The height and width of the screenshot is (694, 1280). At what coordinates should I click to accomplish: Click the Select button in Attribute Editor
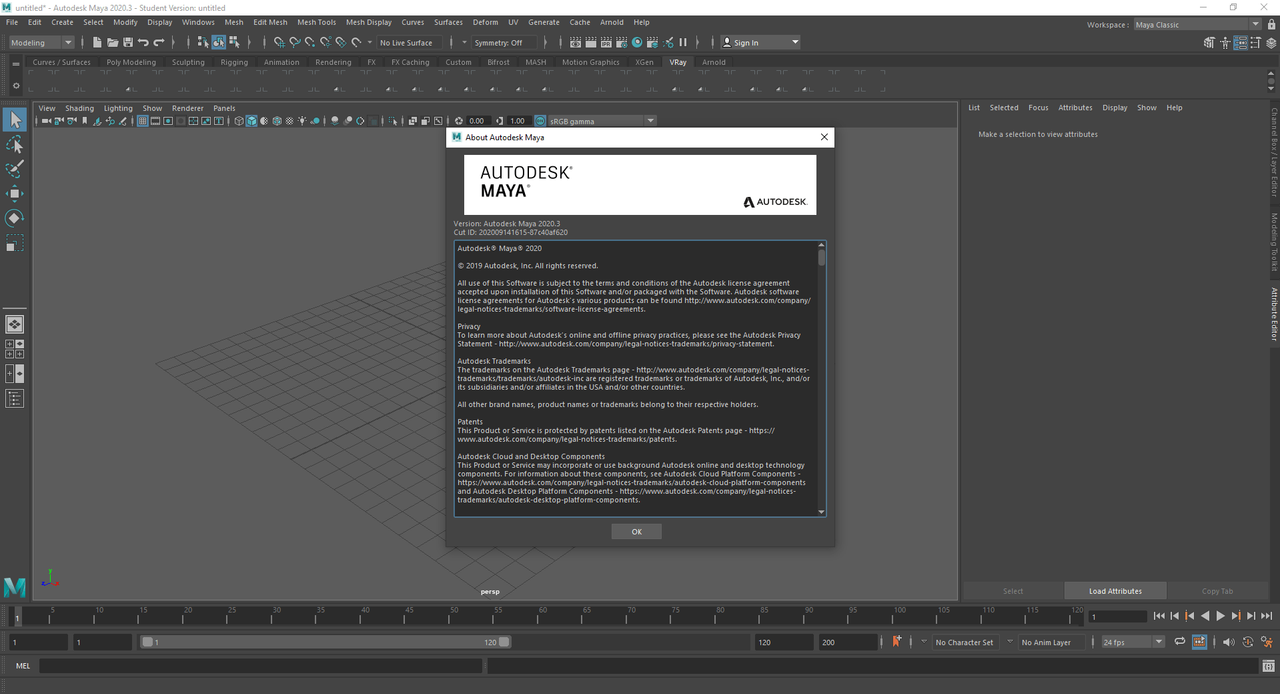pos(1013,591)
